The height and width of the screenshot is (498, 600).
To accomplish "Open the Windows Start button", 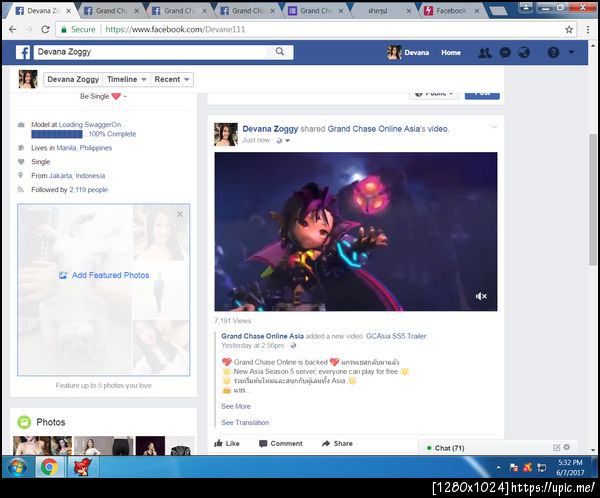I will pyautogui.click(x=18, y=467).
